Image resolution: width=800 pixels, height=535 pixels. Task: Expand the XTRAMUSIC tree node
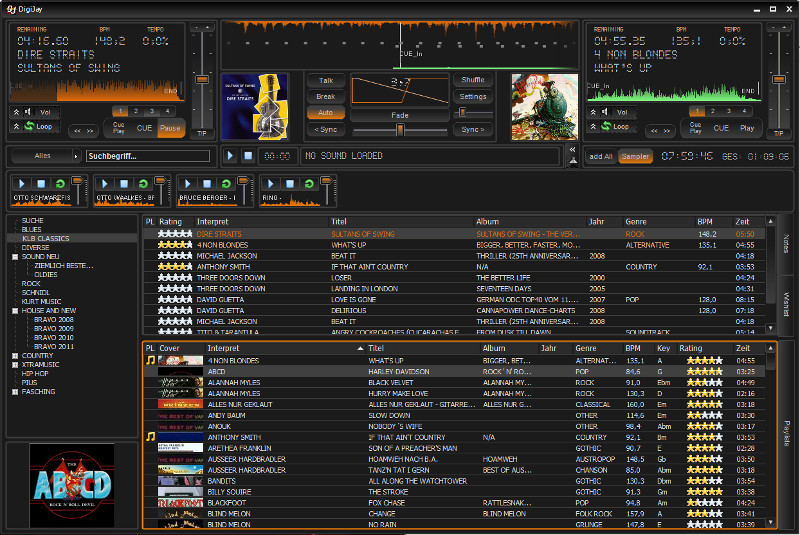[x=15, y=365]
